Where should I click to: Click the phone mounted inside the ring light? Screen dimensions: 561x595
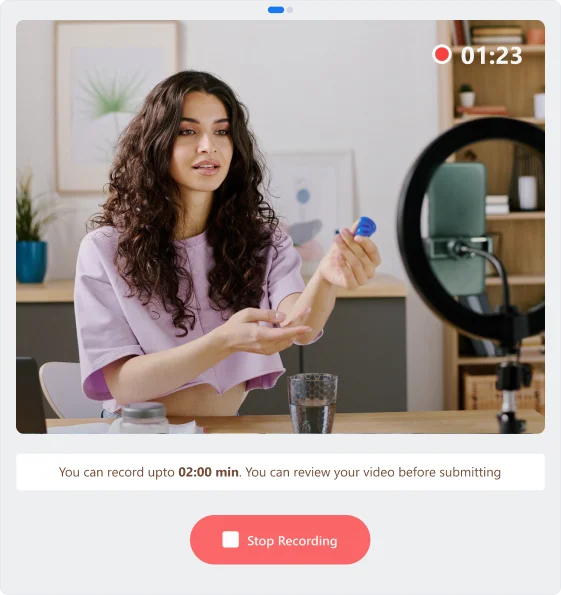(456, 228)
